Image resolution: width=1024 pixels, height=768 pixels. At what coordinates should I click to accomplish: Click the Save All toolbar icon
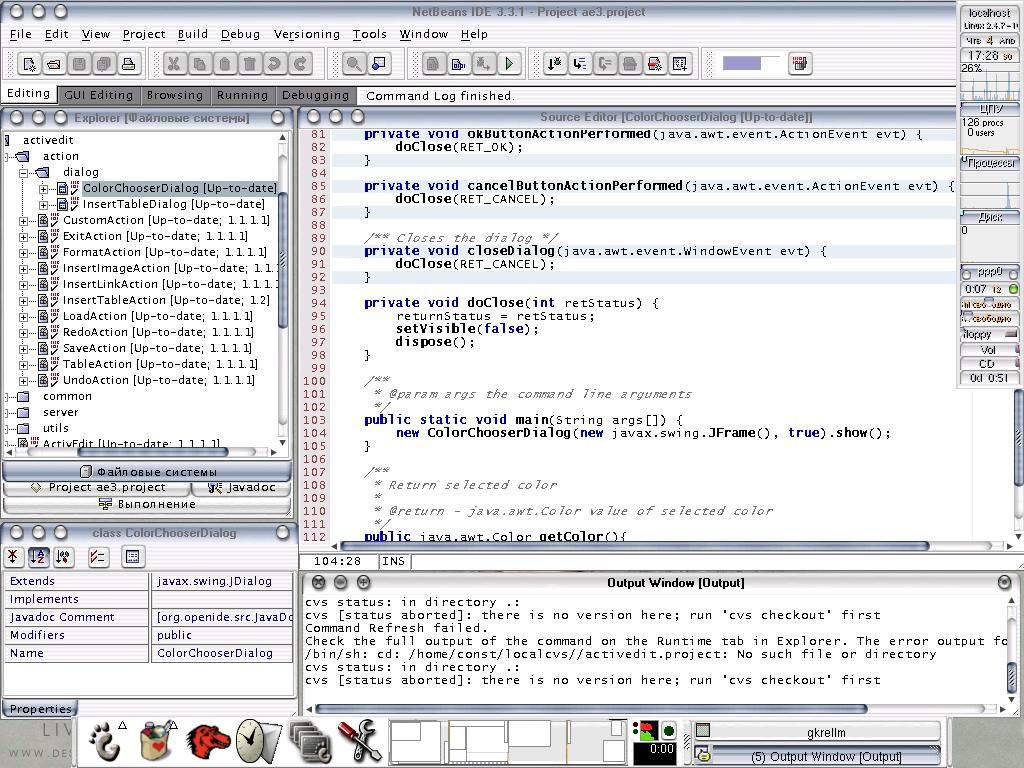click(104, 64)
